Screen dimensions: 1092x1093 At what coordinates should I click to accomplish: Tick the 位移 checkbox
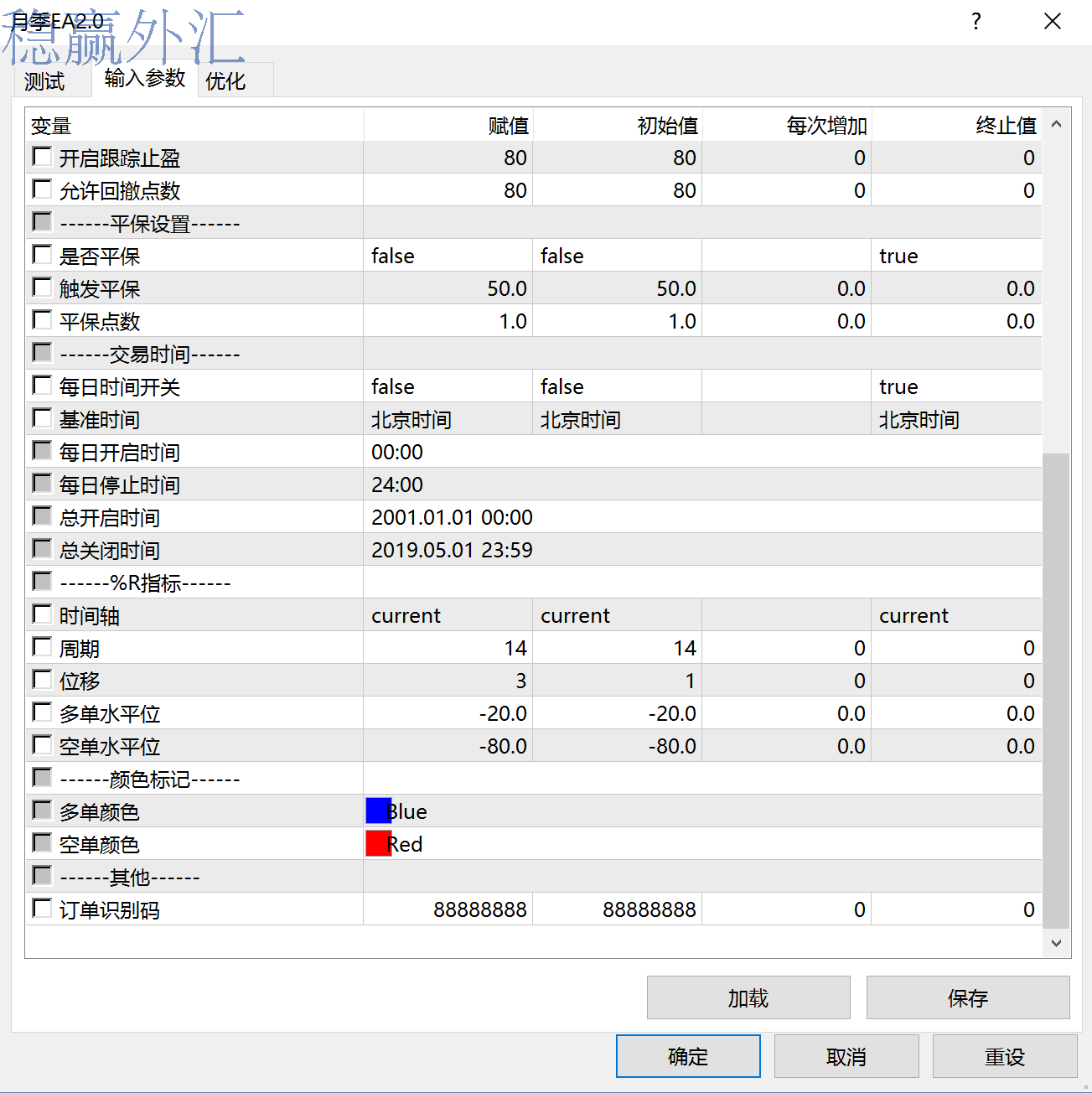42,680
